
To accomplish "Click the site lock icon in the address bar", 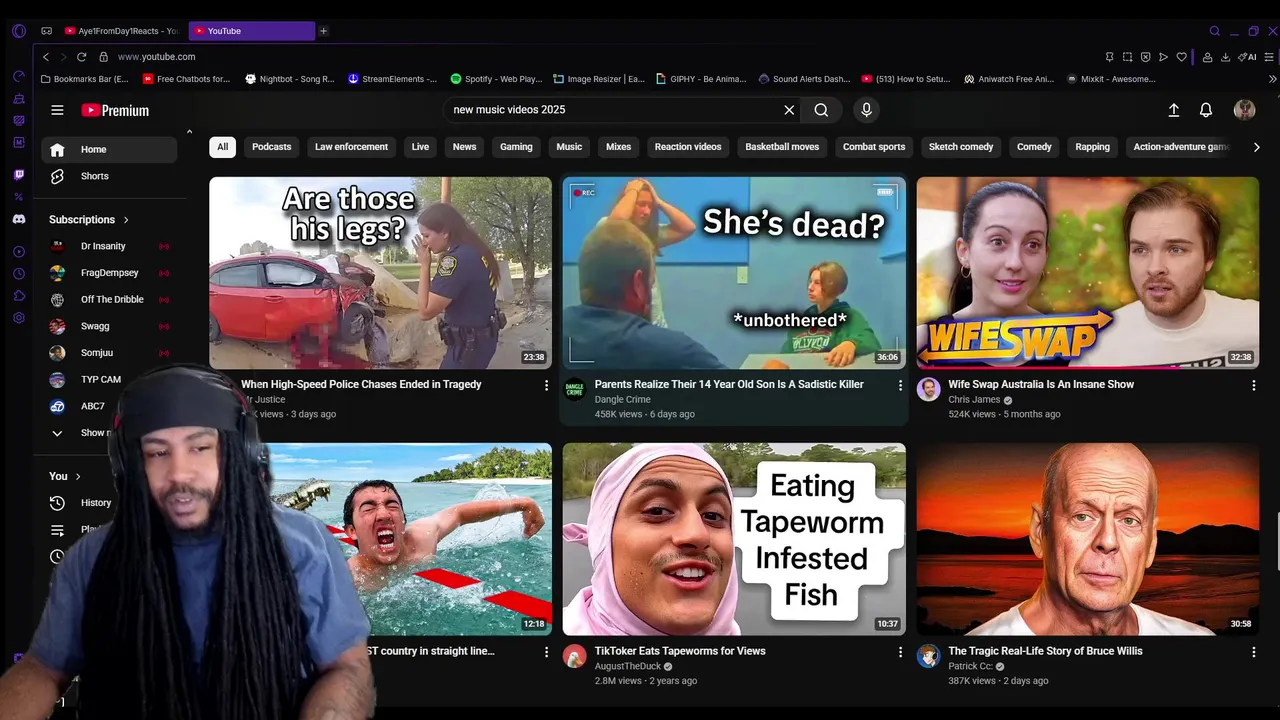I will pos(104,57).
